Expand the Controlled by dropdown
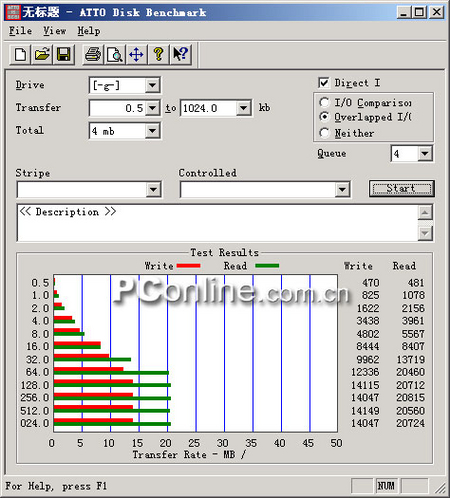 pyautogui.click(x=342, y=190)
